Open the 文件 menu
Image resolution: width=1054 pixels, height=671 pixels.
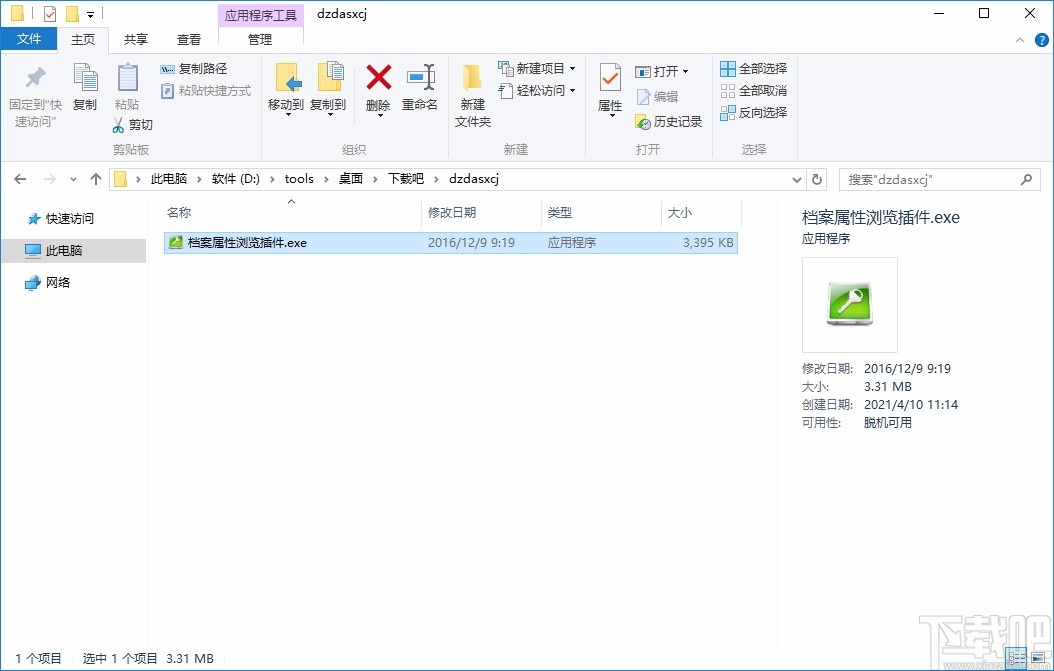pos(29,38)
